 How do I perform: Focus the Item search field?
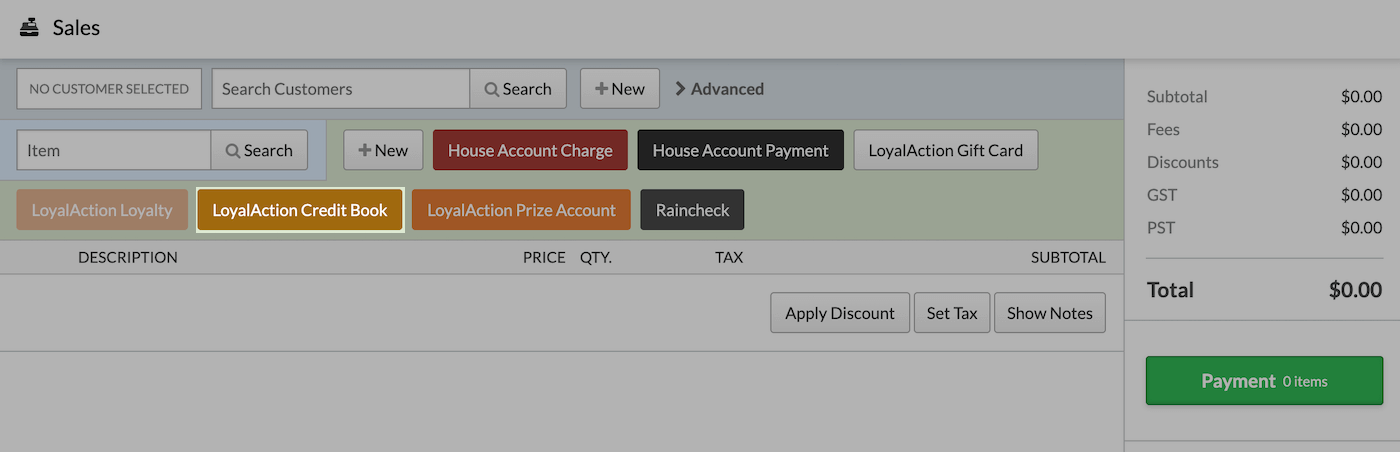point(114,150)
